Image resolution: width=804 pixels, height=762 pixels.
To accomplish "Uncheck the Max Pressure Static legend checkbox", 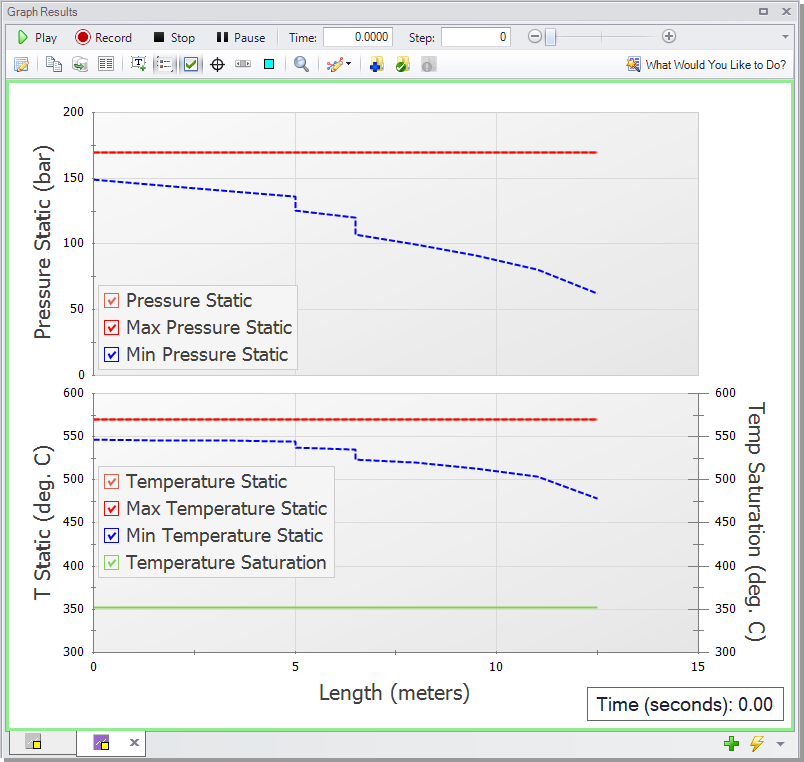I will point(112,327).
